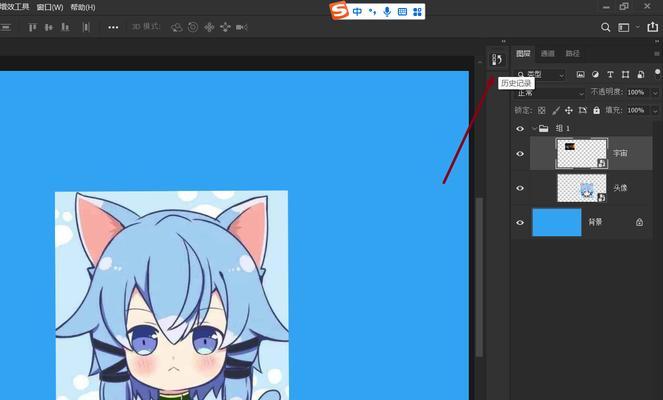Toggle lock position move icon
The width and height of the screenshot is (663, 400).
coord(569,110)
